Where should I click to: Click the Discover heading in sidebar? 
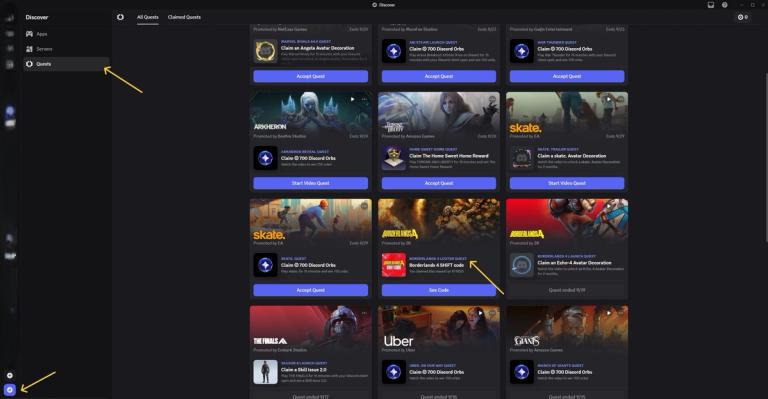click(x=37, y=17)
